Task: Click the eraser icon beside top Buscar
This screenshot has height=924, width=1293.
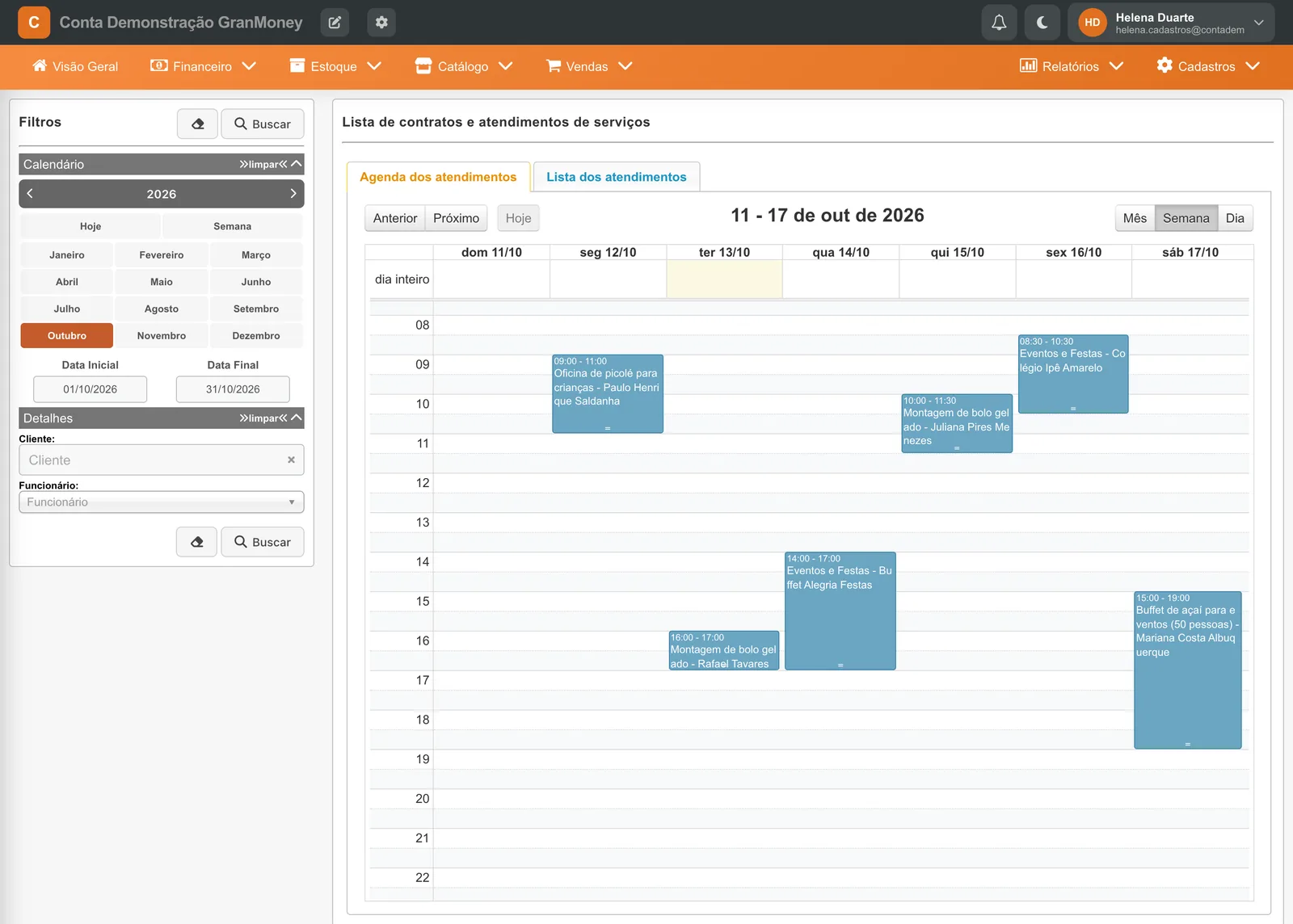Action: (x=197, y=124)
